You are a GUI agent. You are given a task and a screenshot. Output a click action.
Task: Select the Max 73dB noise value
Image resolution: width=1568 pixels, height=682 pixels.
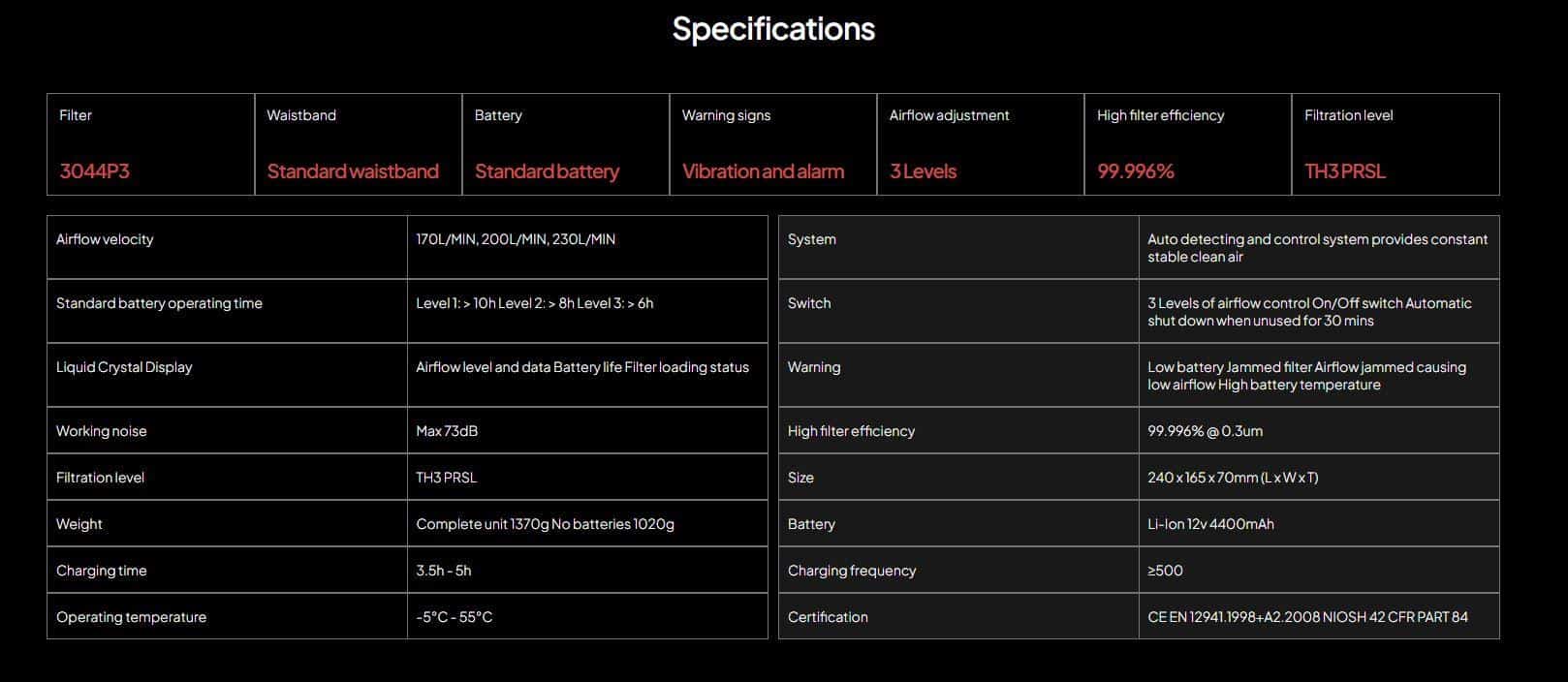(x=447, y=431)
